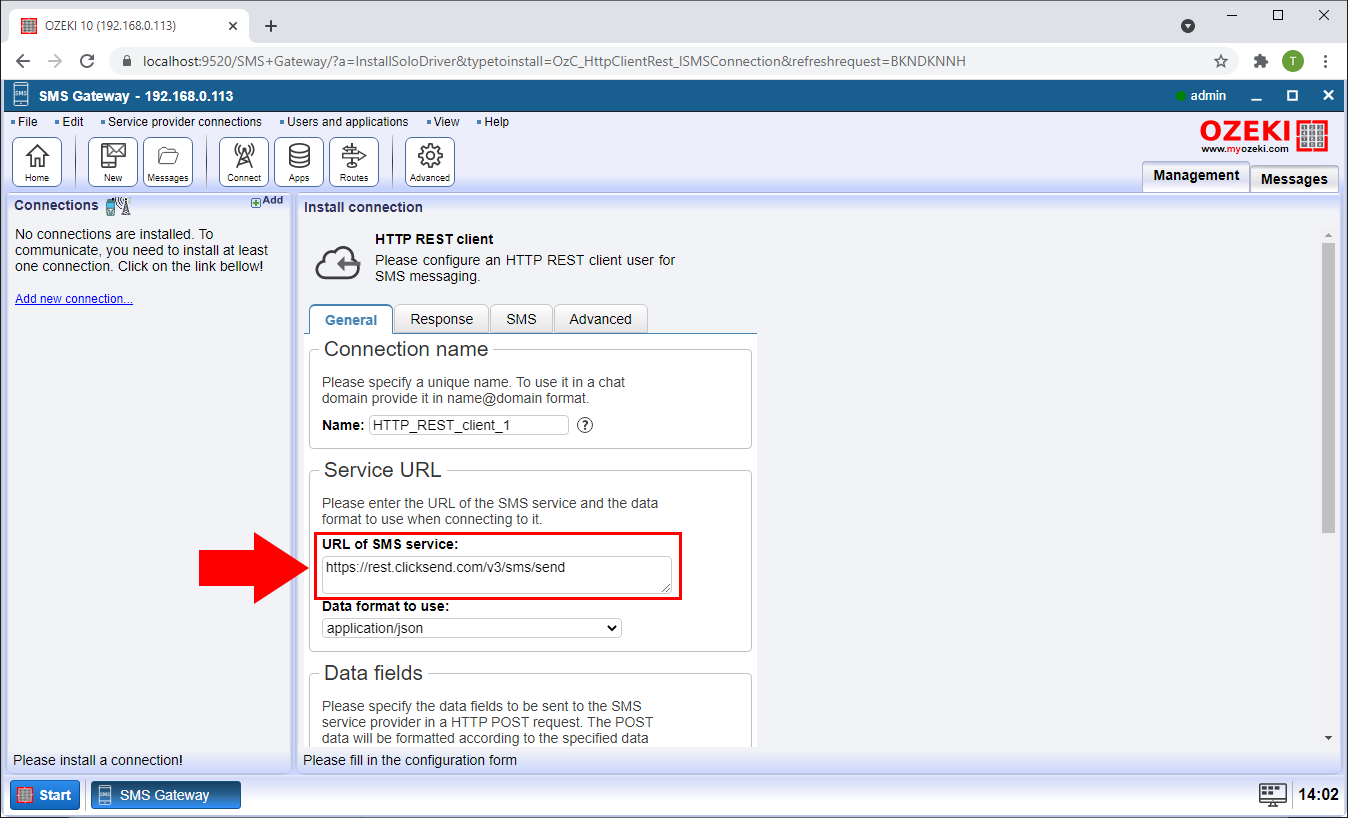Image resolution: width=1348 pixels, height=818 pixels.
Task: Open the Chrome tab search dropdown arrow
Action: click(1187, 26)
